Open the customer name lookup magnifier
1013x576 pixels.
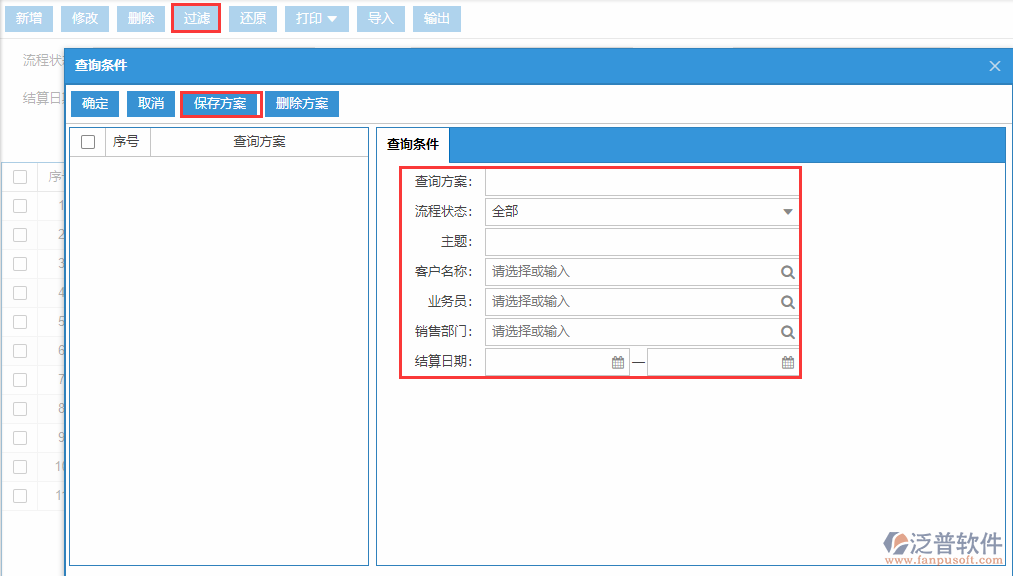tap(787, 271)
